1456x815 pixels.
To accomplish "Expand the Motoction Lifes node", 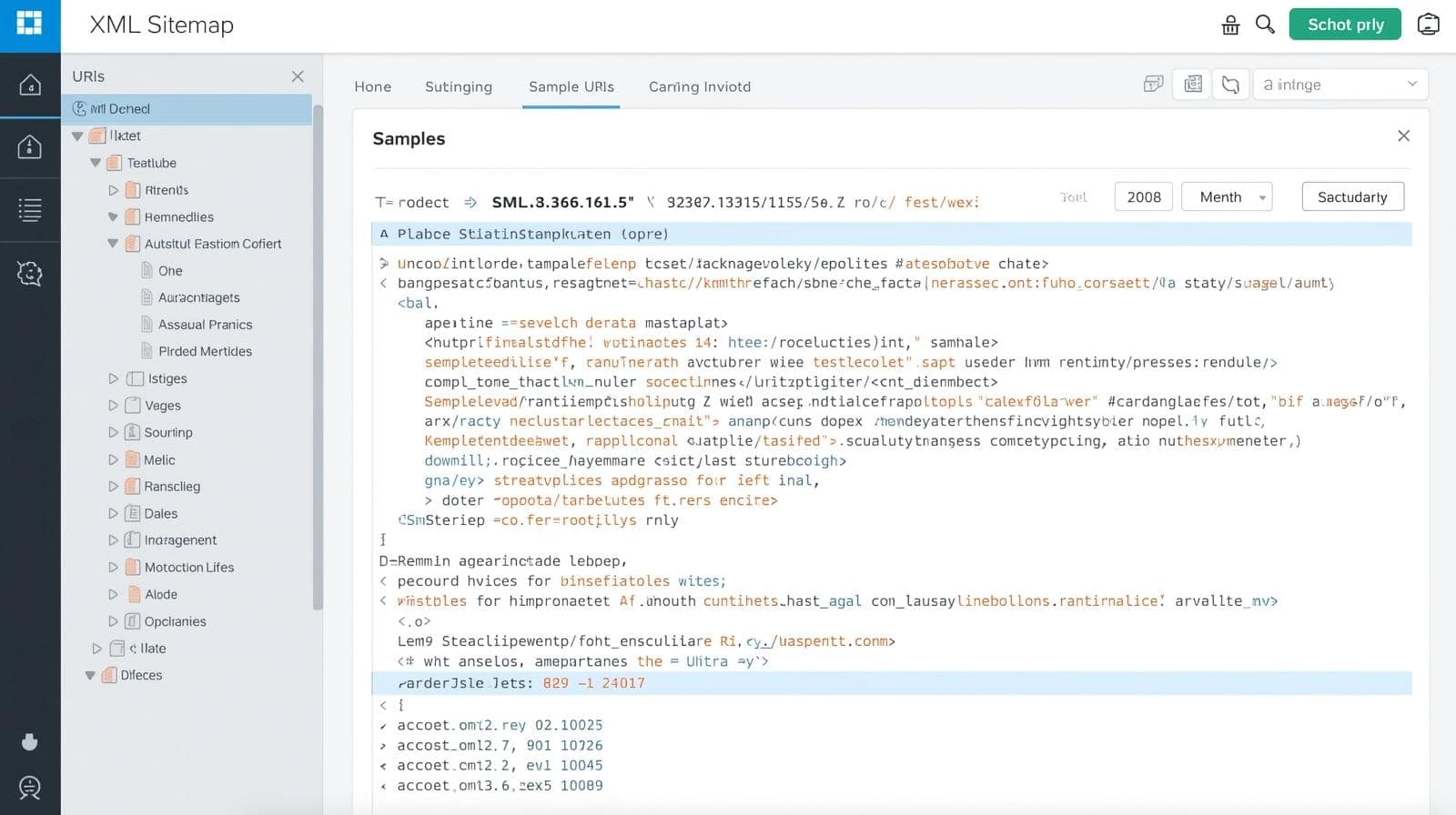I will (x=113, y=567).
